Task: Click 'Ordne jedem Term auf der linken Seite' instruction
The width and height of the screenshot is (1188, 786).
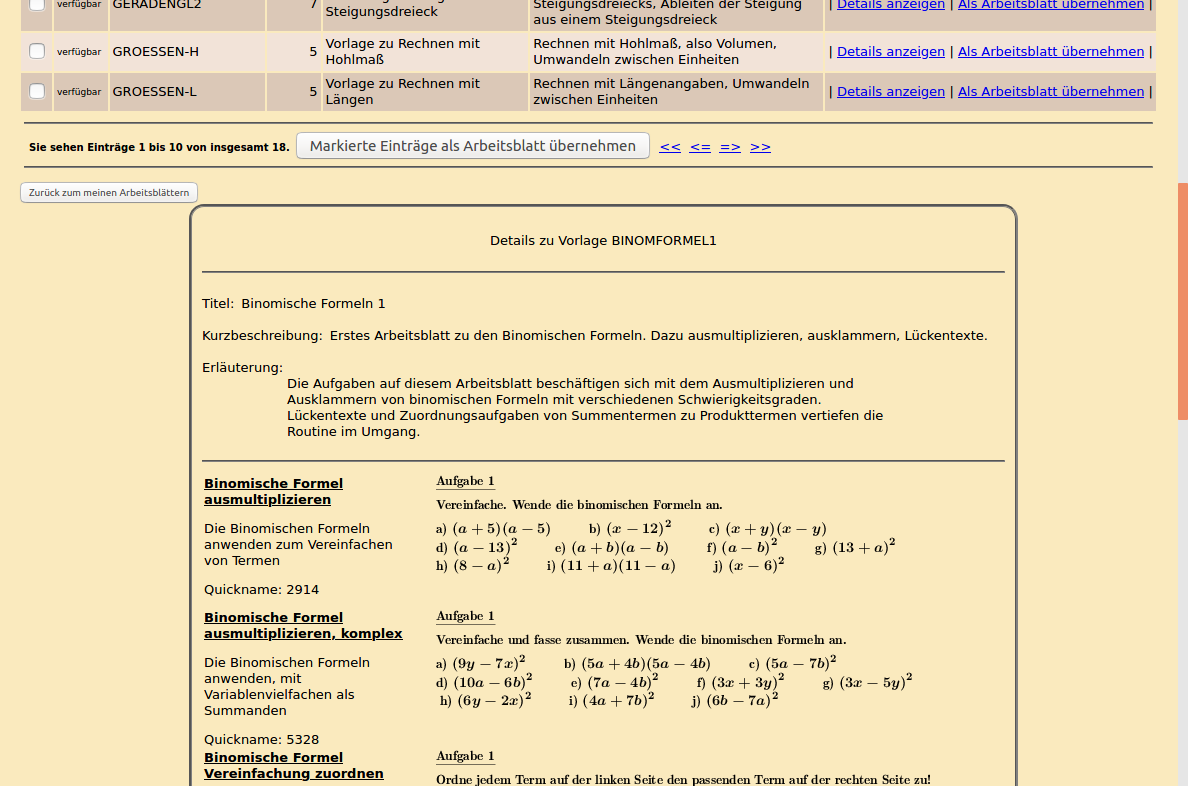Action: (683, 779)
